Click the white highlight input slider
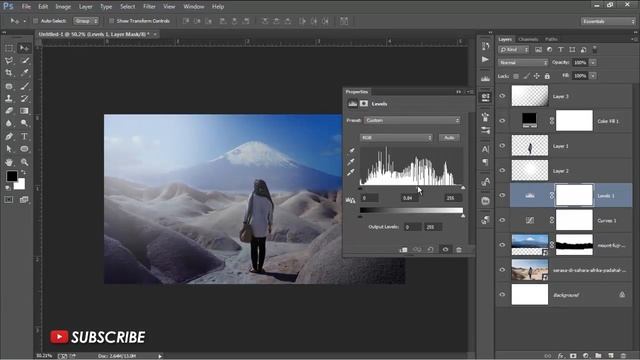640x360 pixels. (463, 188)
